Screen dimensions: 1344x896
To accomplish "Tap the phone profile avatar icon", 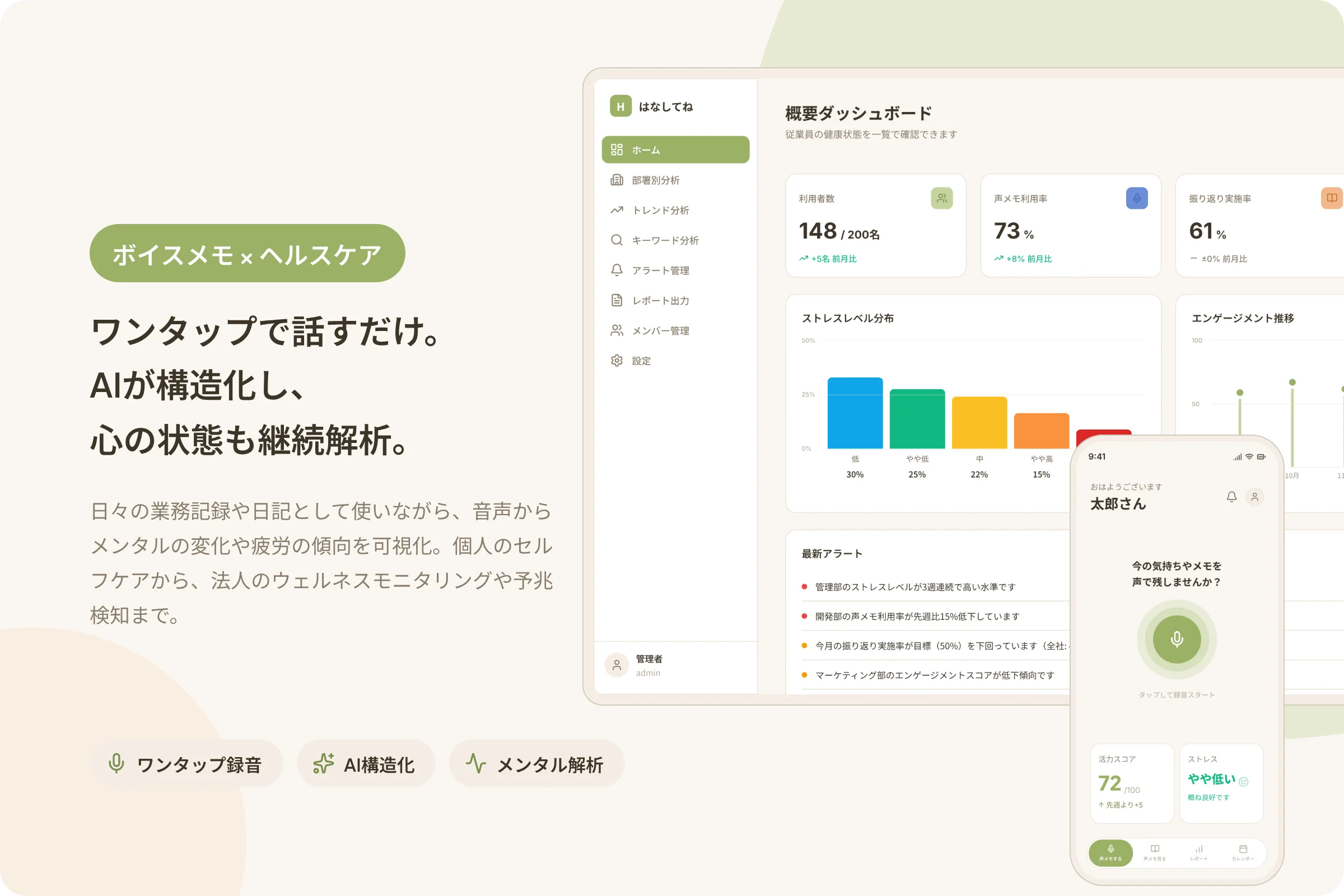I will tap(1254, 497).
